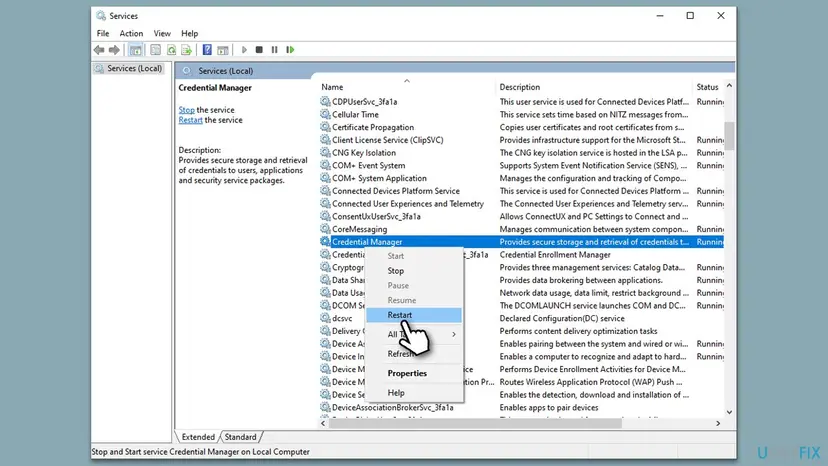Click the horizontal scrollbar thumb
The width and height of the screenshot is (828, 466).
(x=475, y=423)
